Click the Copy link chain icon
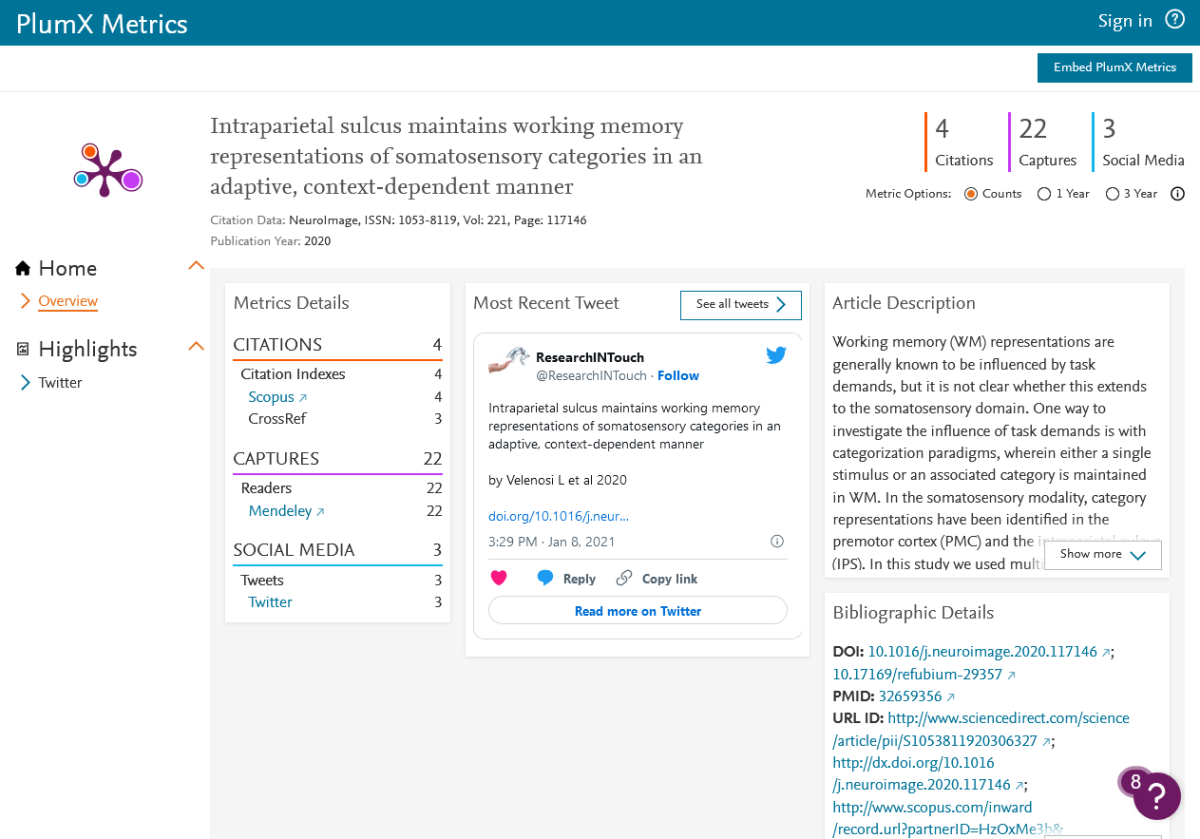Viewport: 1200px width, 839px height. [x=624, y=578]
